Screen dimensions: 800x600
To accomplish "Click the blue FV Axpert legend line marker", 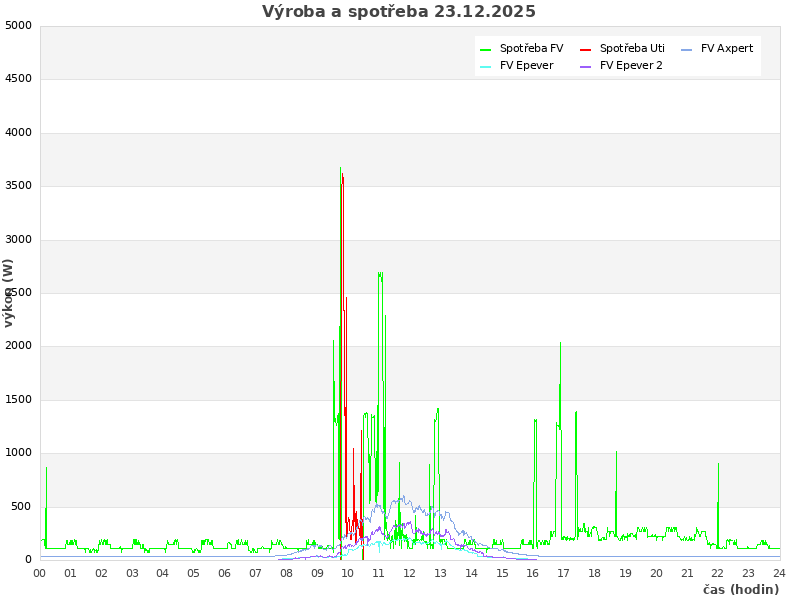I will tap(686, 49).
